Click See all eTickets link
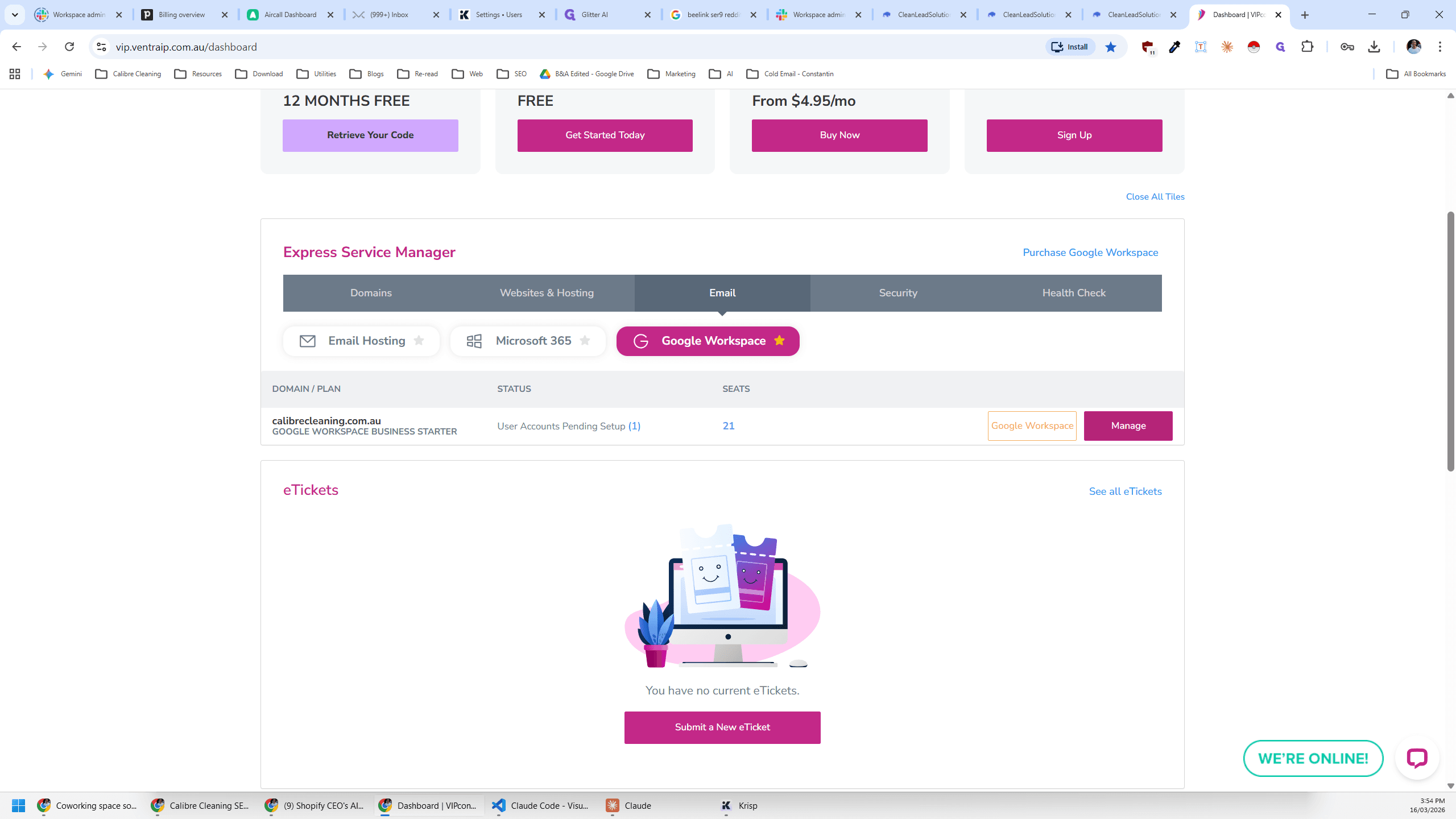This screenshot has width=1456, height=819. pos(1125,491)
